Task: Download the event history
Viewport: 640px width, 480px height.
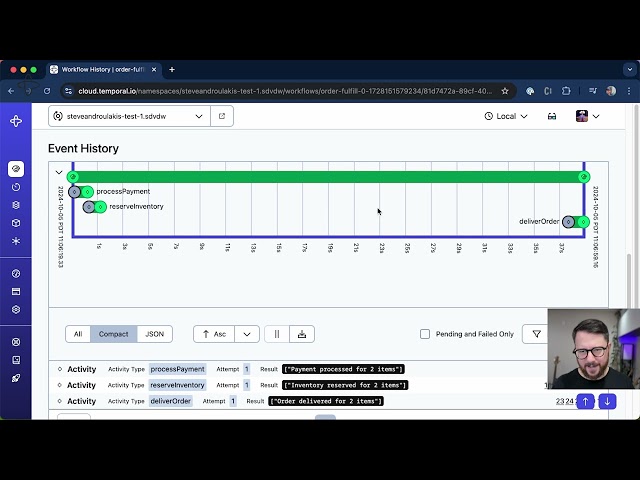Action: point(302,334)
